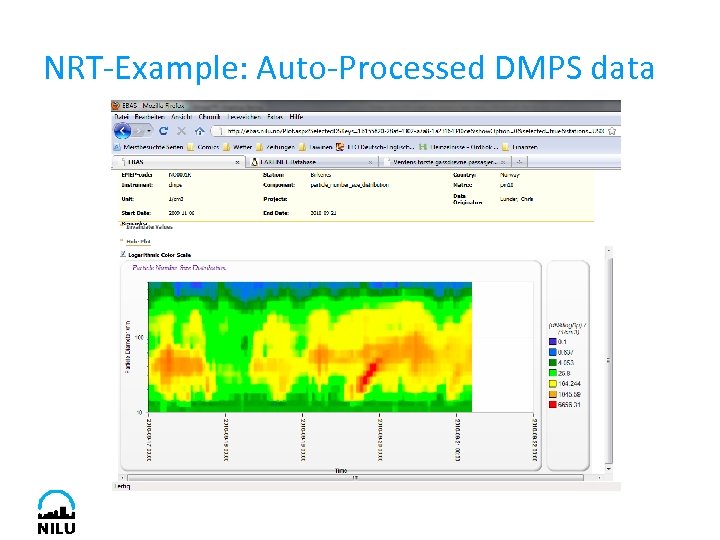The height and width of the screenshot is (540, 720).
Task: Switch to the Verdens beste tab
Action: click(444, 162)
